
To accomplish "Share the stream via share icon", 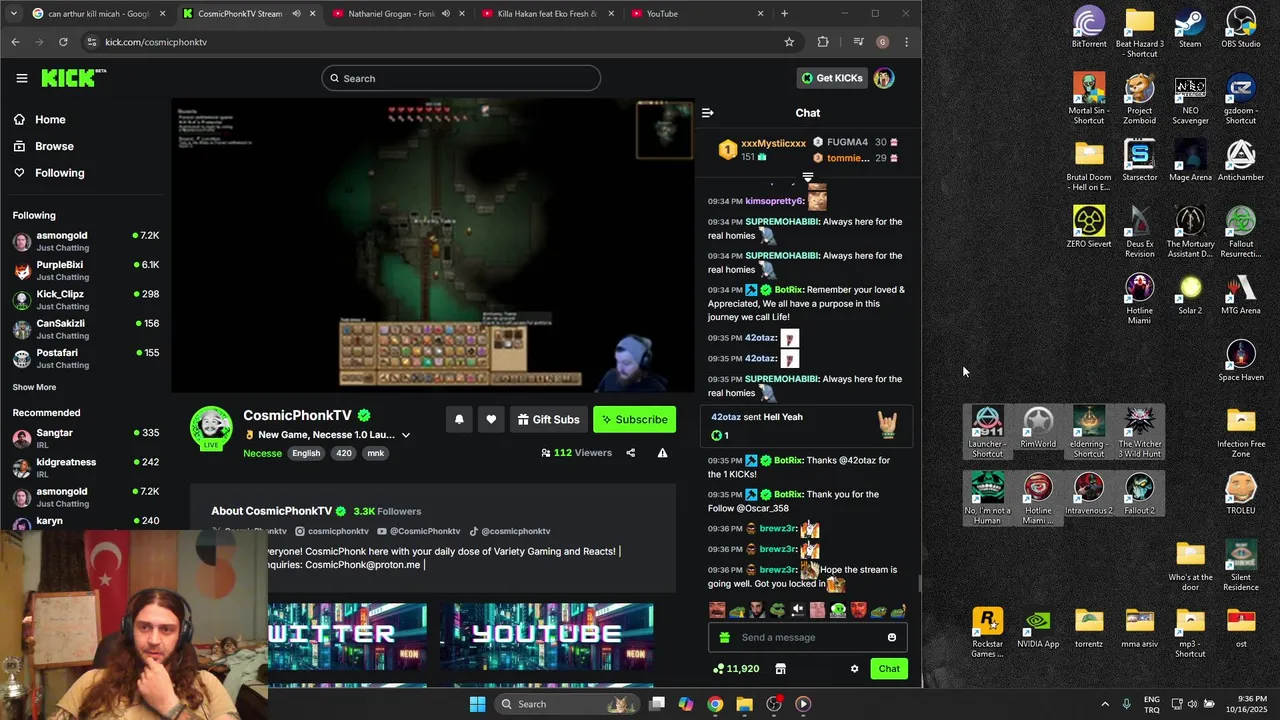I will point(630,453).
